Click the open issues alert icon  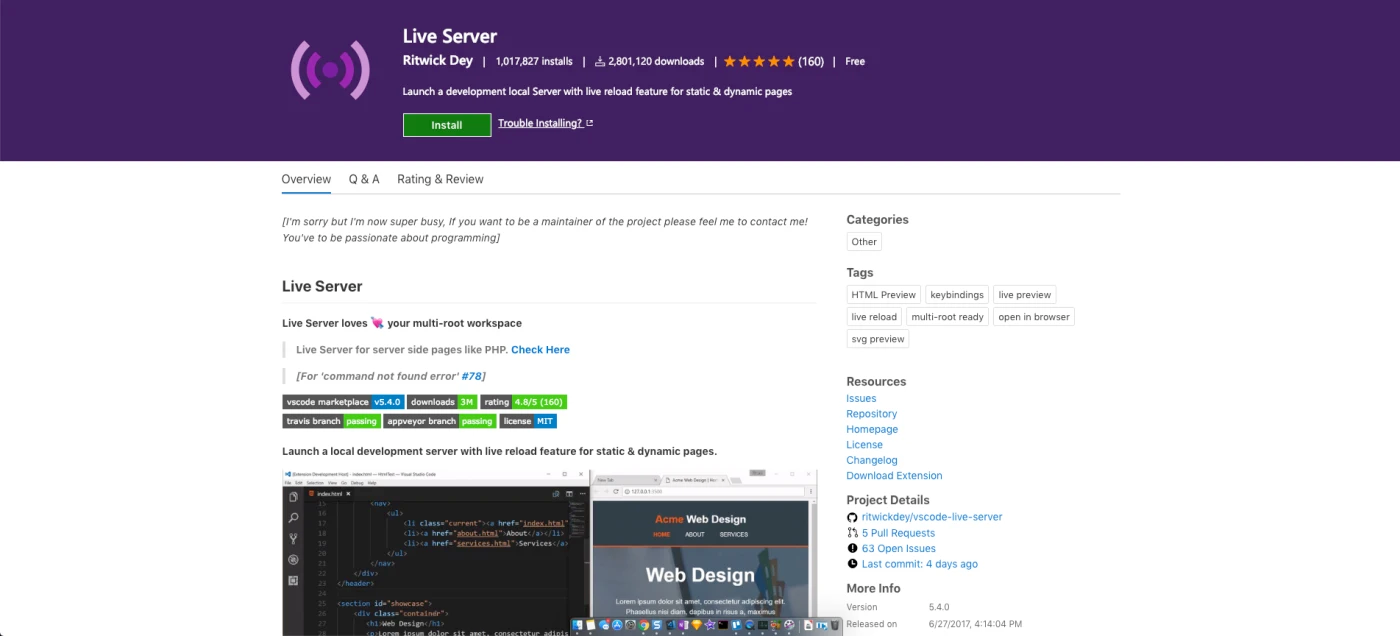point(852,548)
